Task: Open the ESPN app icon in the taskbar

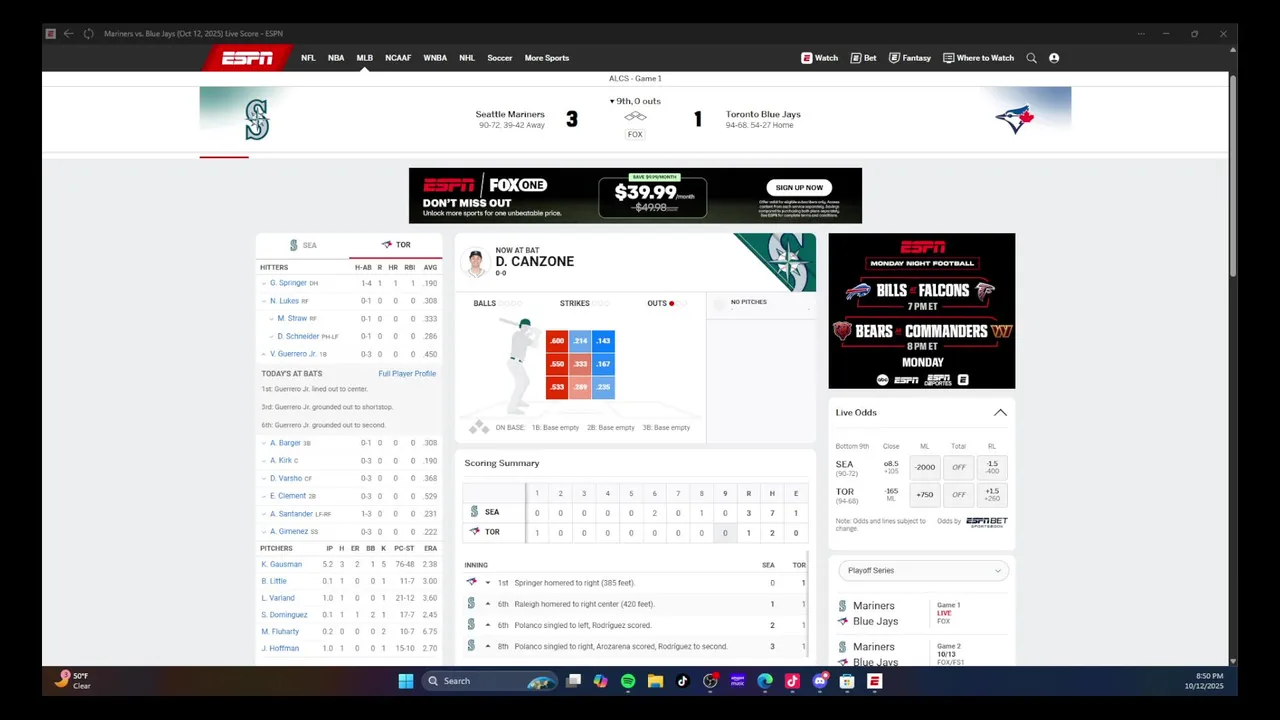Action: [875, 681]
